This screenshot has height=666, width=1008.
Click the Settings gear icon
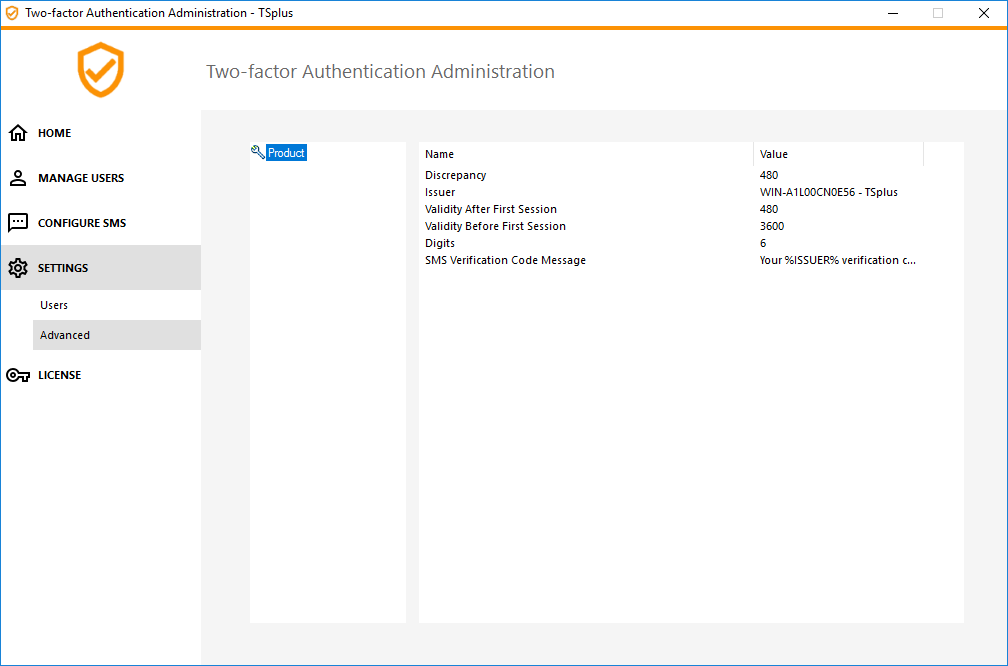click(x=17, y=267)
